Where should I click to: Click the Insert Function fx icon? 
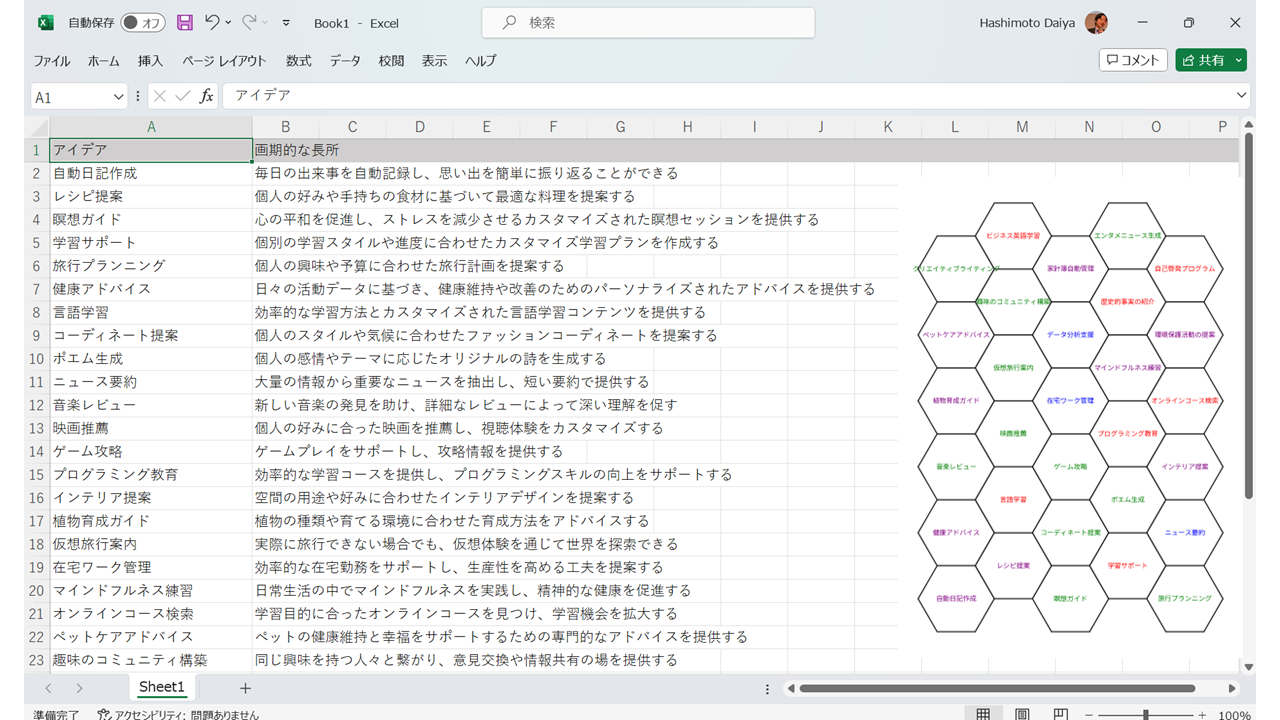[207, 96]
